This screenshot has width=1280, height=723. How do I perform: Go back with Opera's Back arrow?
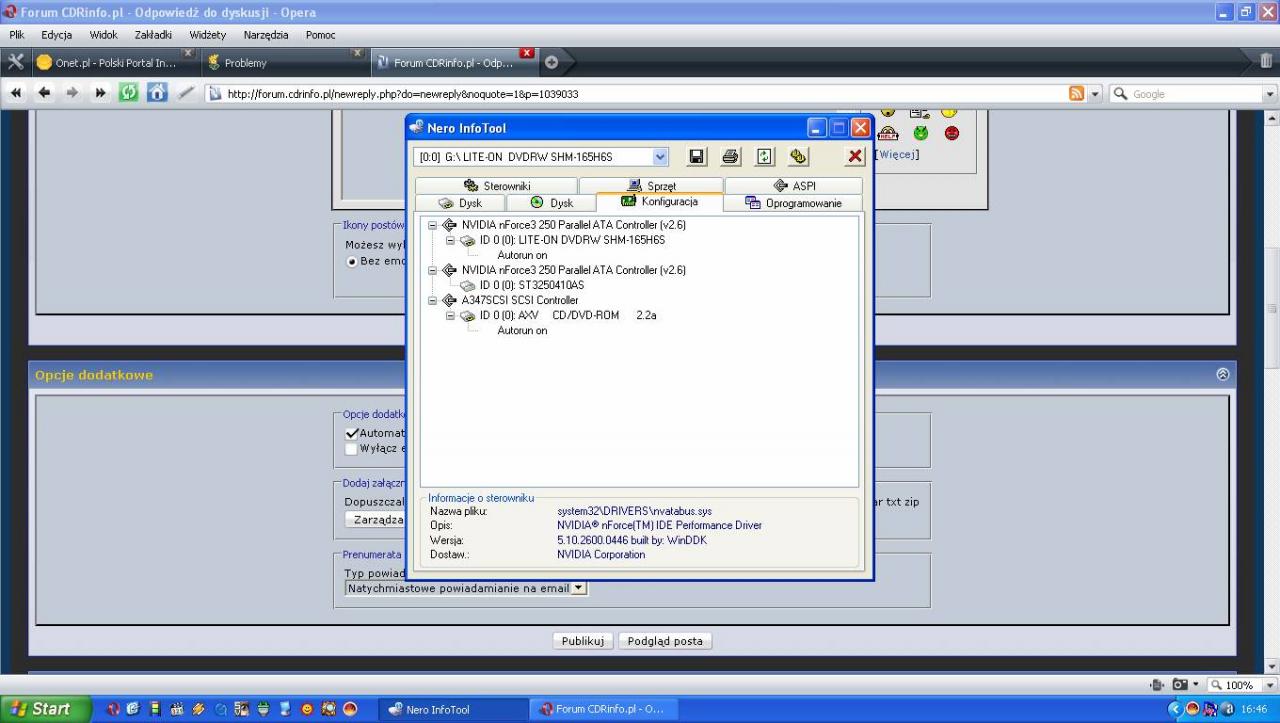pyautogui.click(x=45, y=93)
